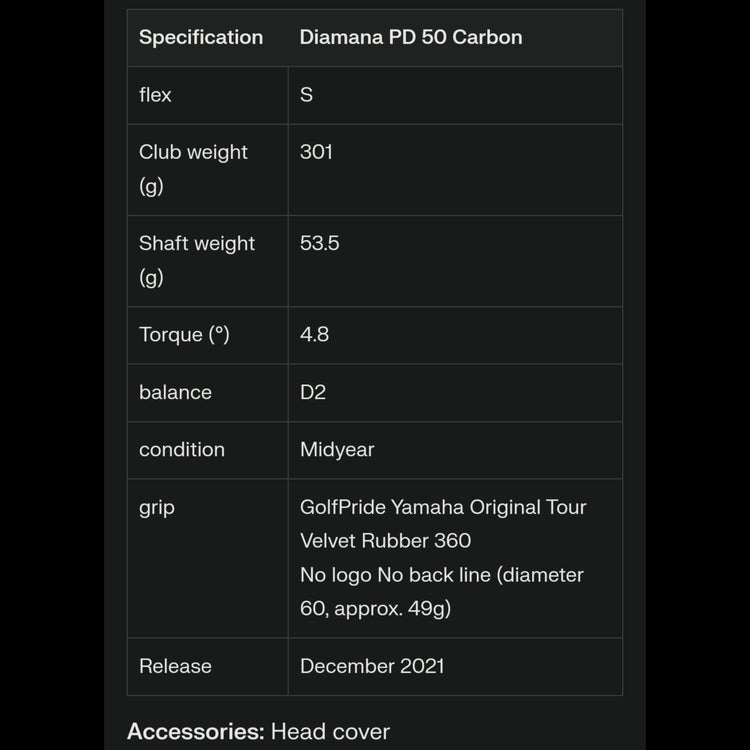Click the Release row label
Screen dimensions: 750x750
176,666
